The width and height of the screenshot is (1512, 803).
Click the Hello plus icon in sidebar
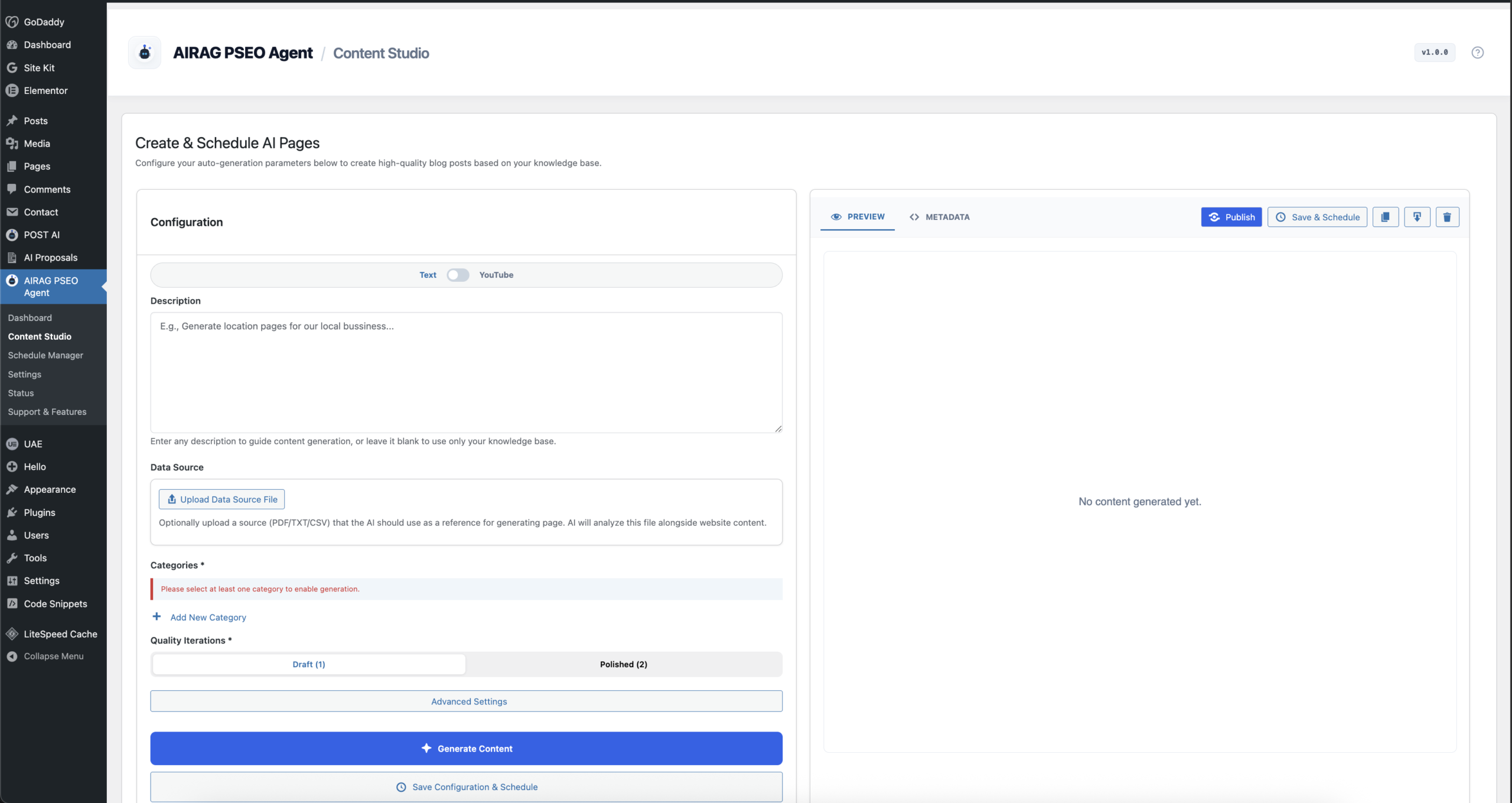point(12,467)
